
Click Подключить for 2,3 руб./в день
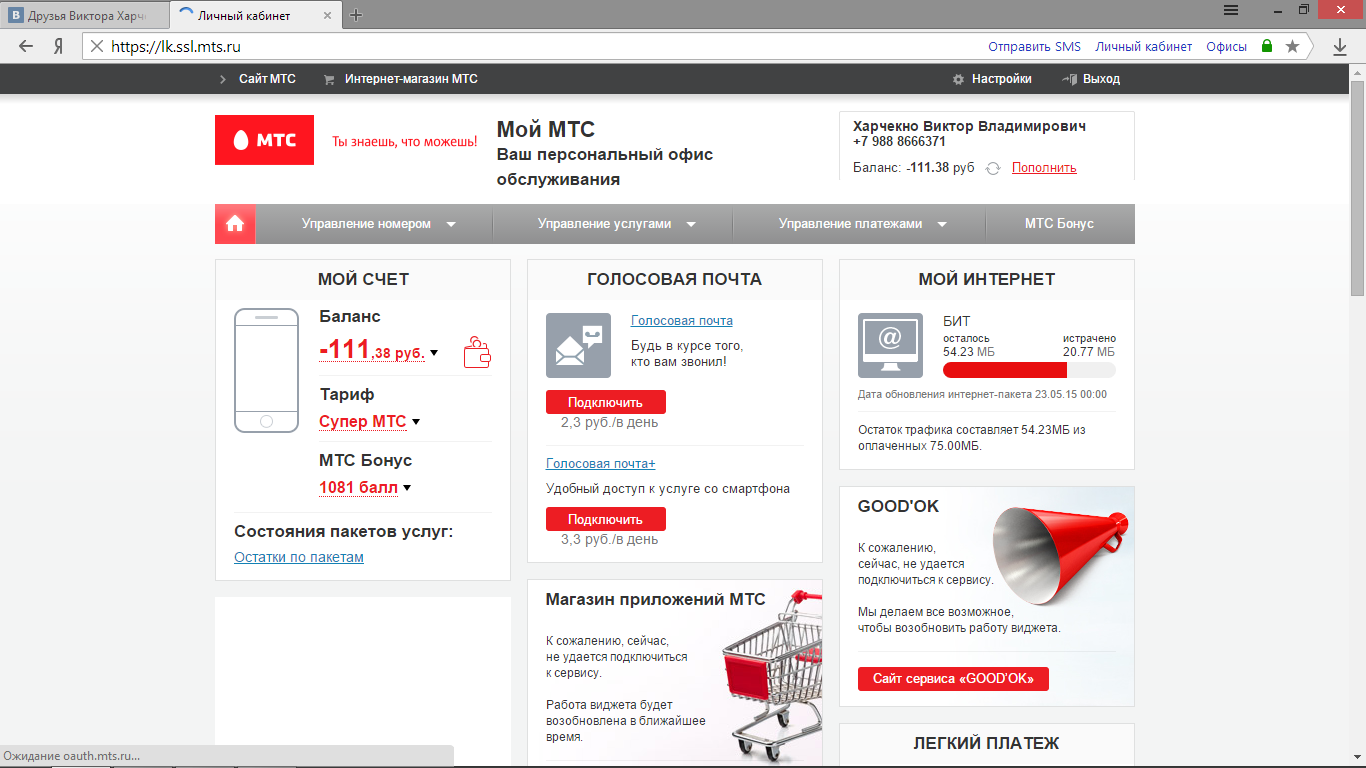click(605, 402)
